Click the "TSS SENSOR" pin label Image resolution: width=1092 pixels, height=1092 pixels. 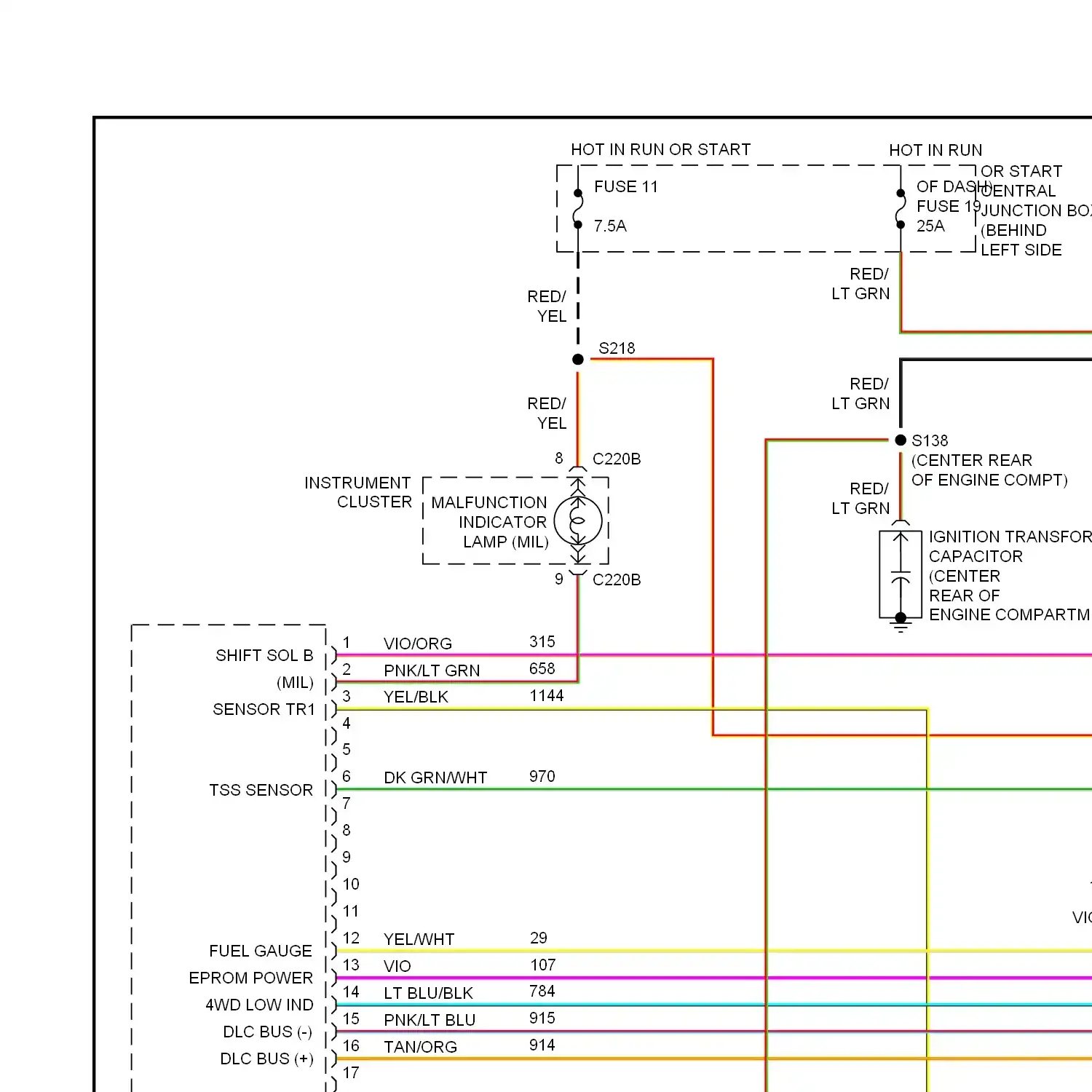coord(261,790)
